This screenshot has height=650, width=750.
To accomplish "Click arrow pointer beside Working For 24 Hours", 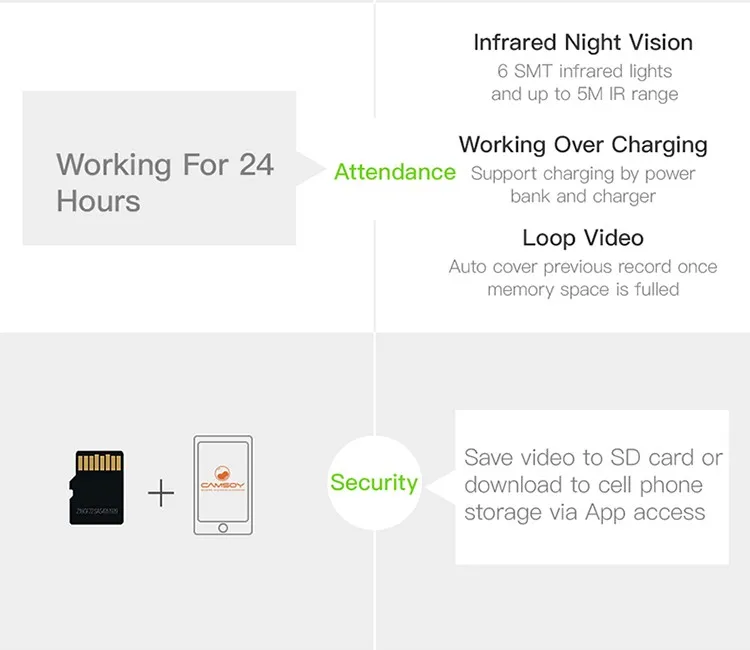I will [x=311, y=168].
